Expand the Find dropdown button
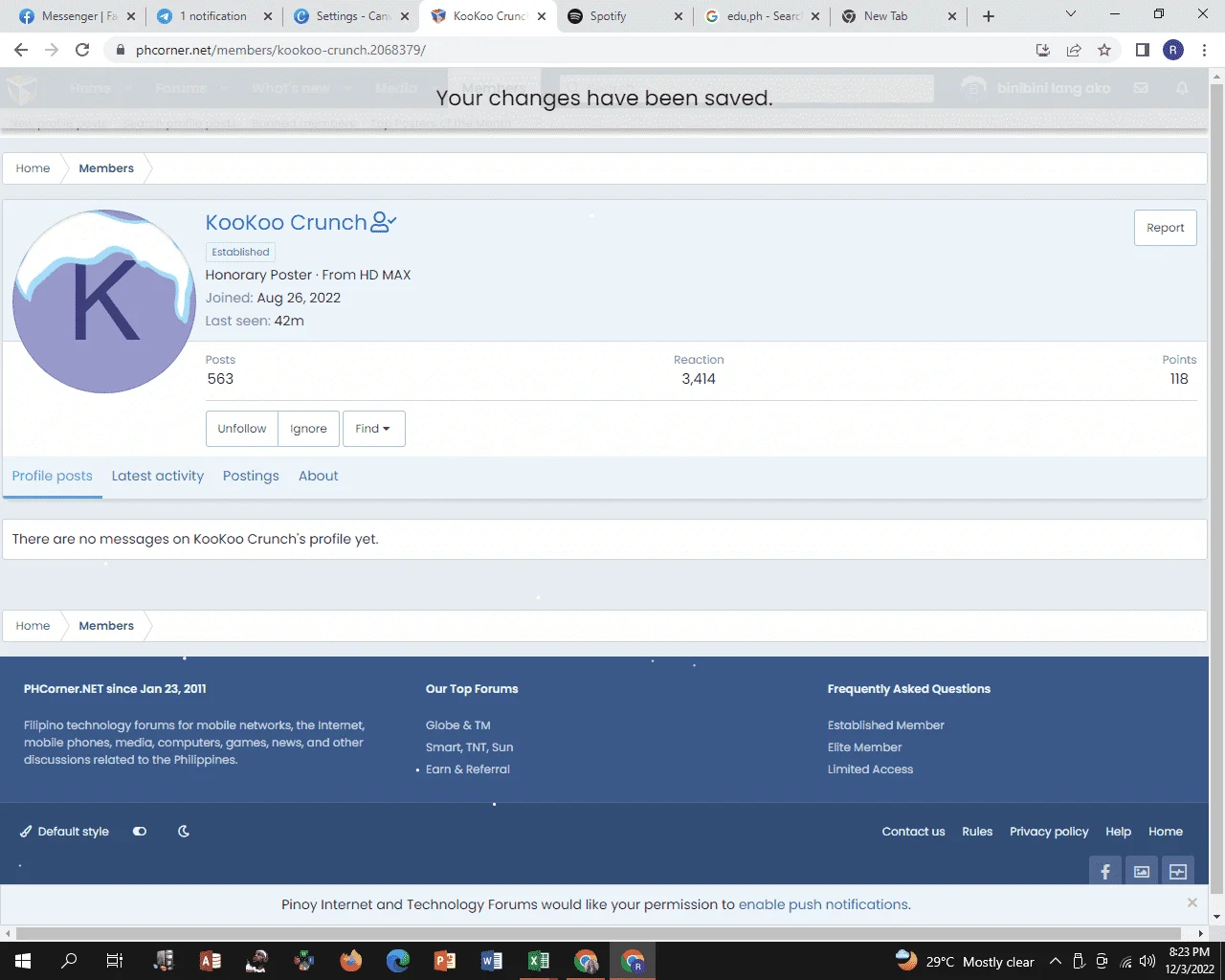1225x980 pixels. [x=373, y=429]
